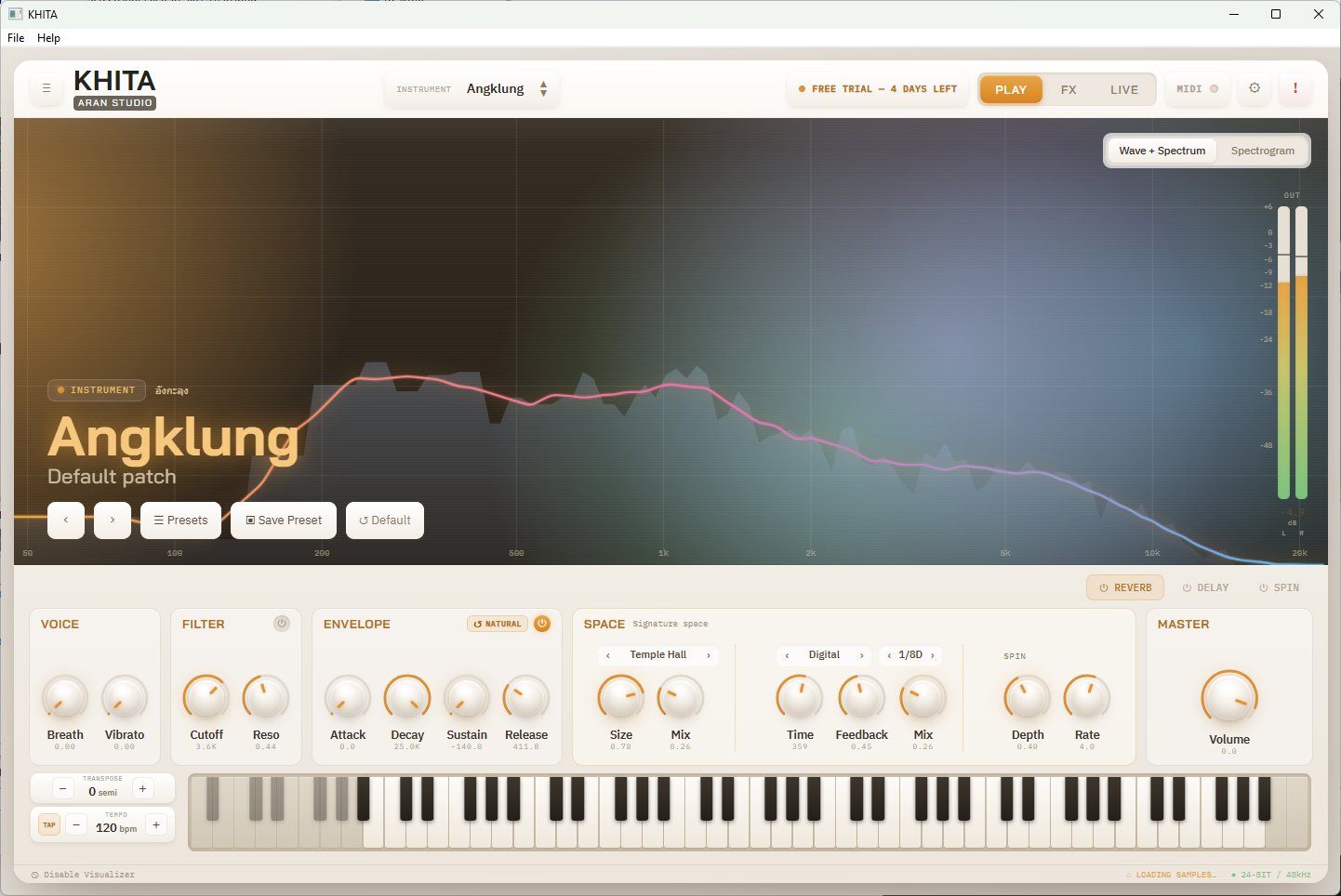
Task: Click the Sustain knob
Action: pyautogui.click(x=467, y=697)
